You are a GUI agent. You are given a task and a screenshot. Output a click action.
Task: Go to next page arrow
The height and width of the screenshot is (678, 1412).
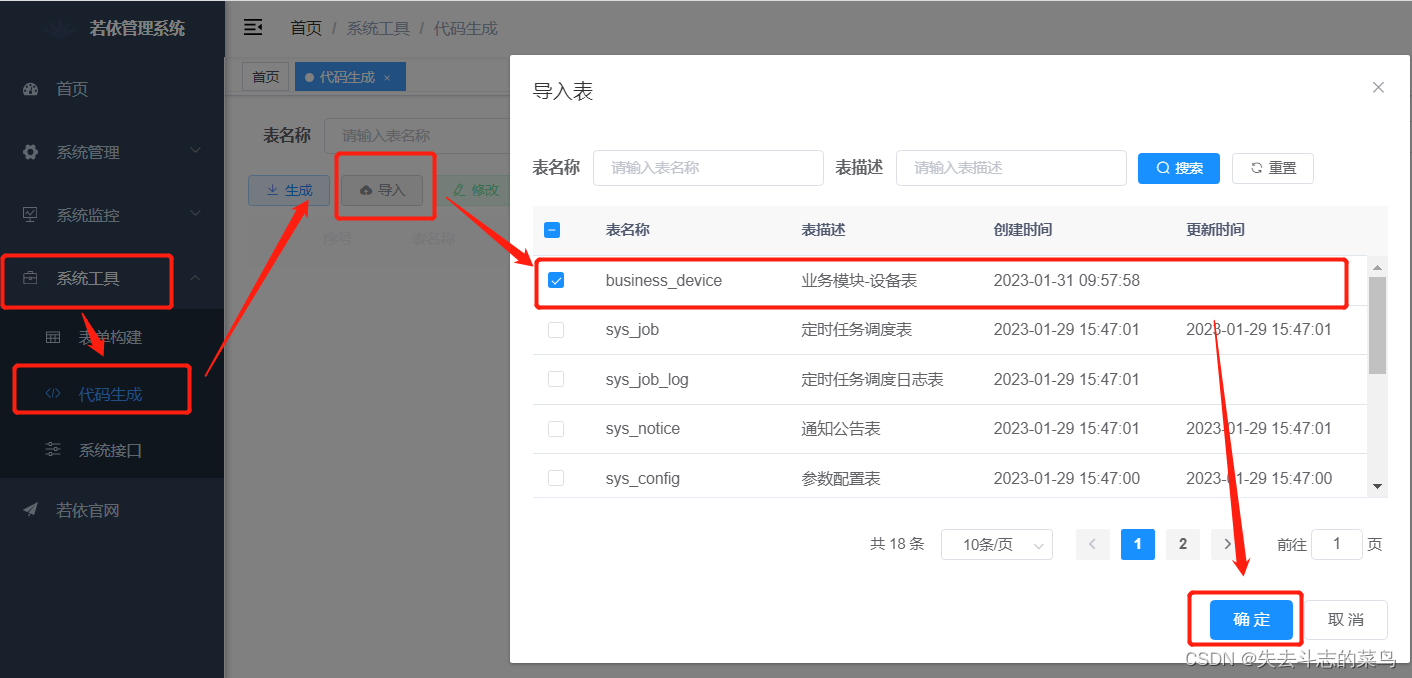click(x=1227, y=544)
